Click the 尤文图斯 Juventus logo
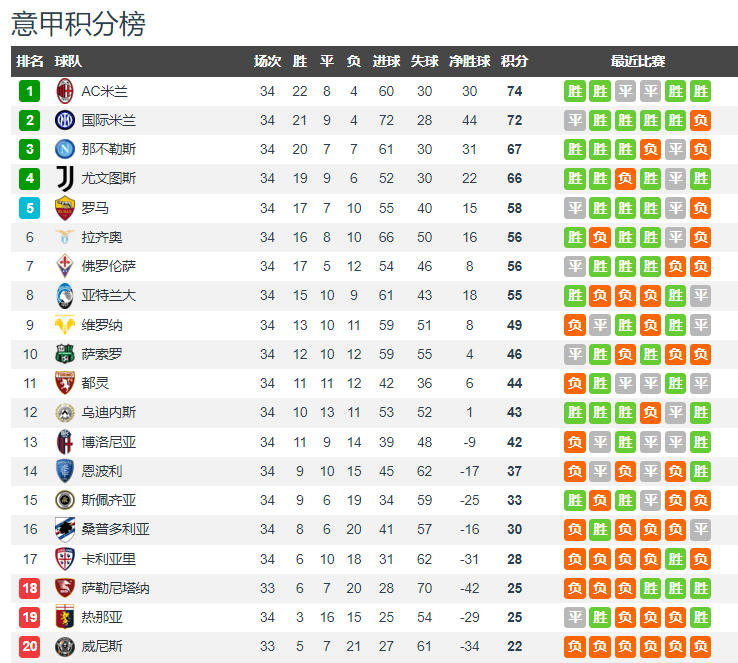Viewport: 738px width, 663px height. [x=64, y=179]
